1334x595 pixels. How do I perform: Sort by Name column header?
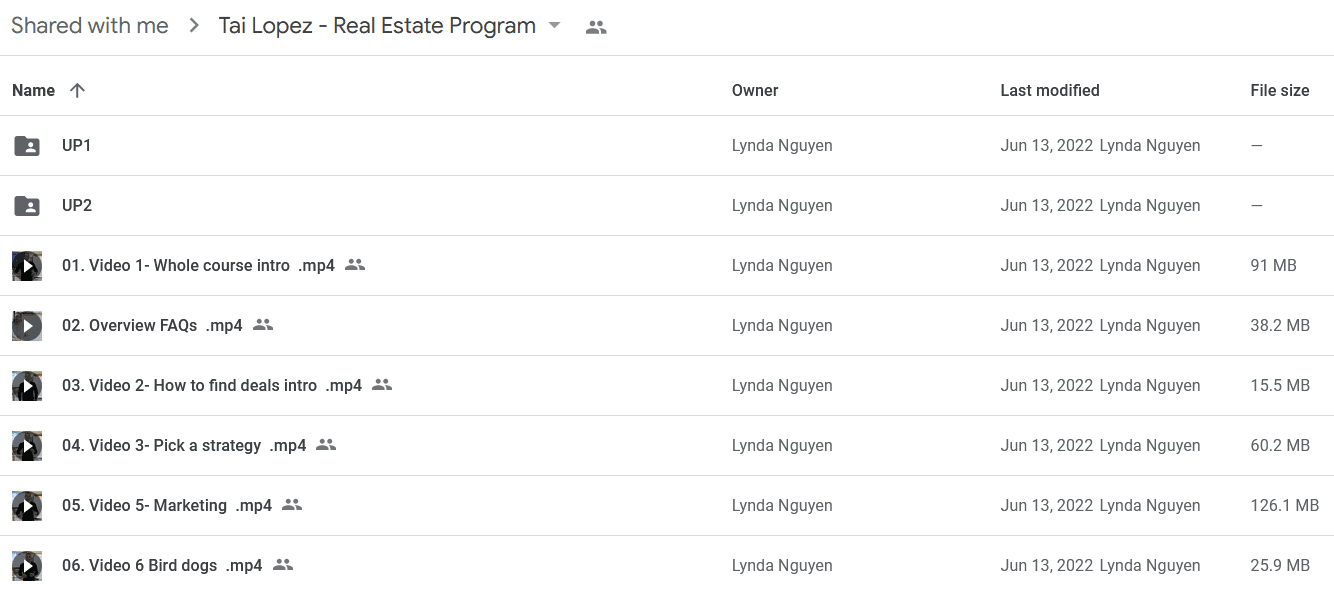click(33, 90)
